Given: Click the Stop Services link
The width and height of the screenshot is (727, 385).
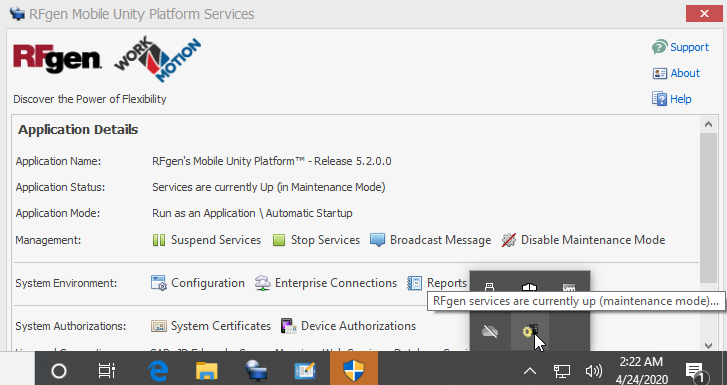Looking at the screenshot, I should pos(325,240).
